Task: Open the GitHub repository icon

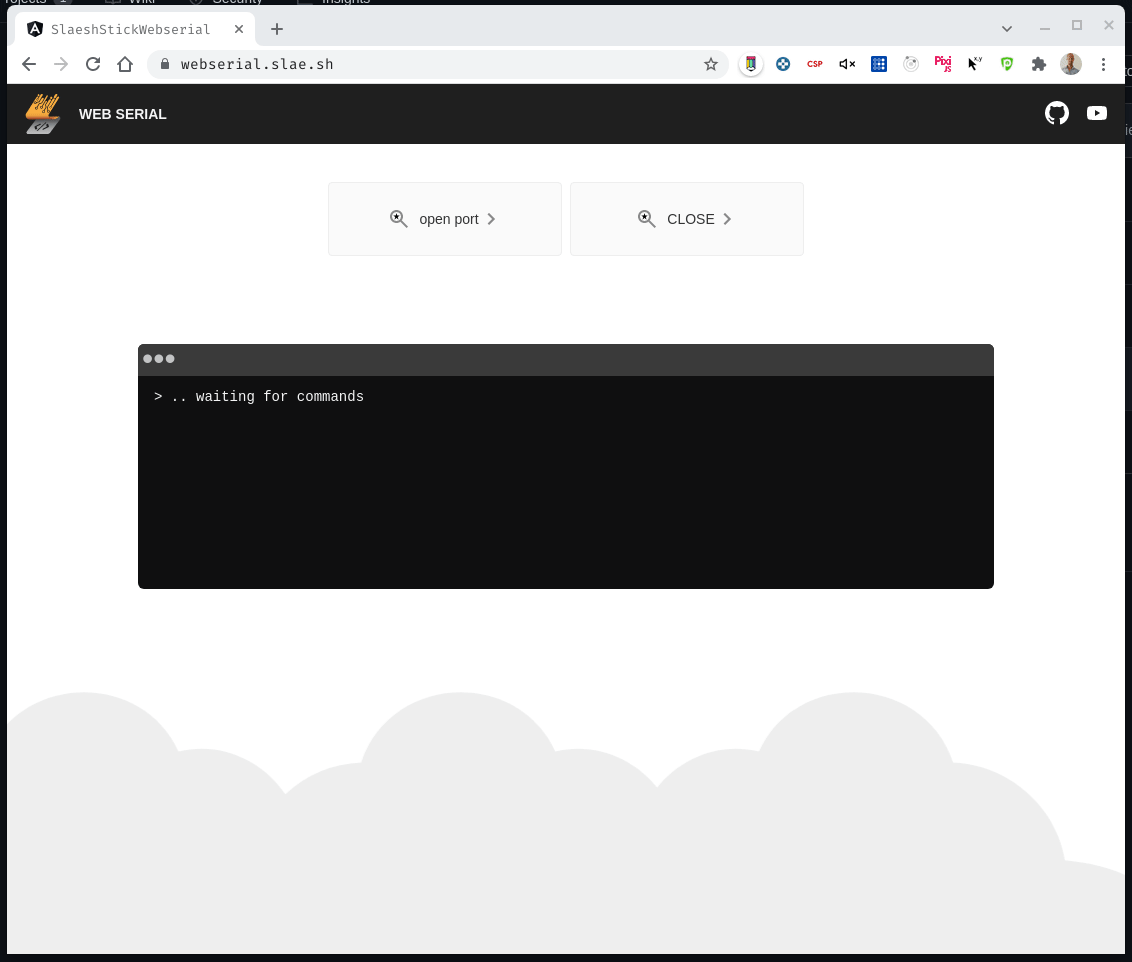Action: [x=1056, y=113]
